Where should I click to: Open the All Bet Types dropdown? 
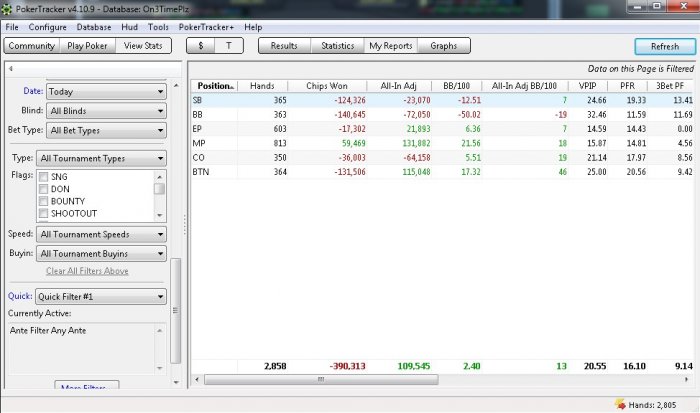(106, 130)
